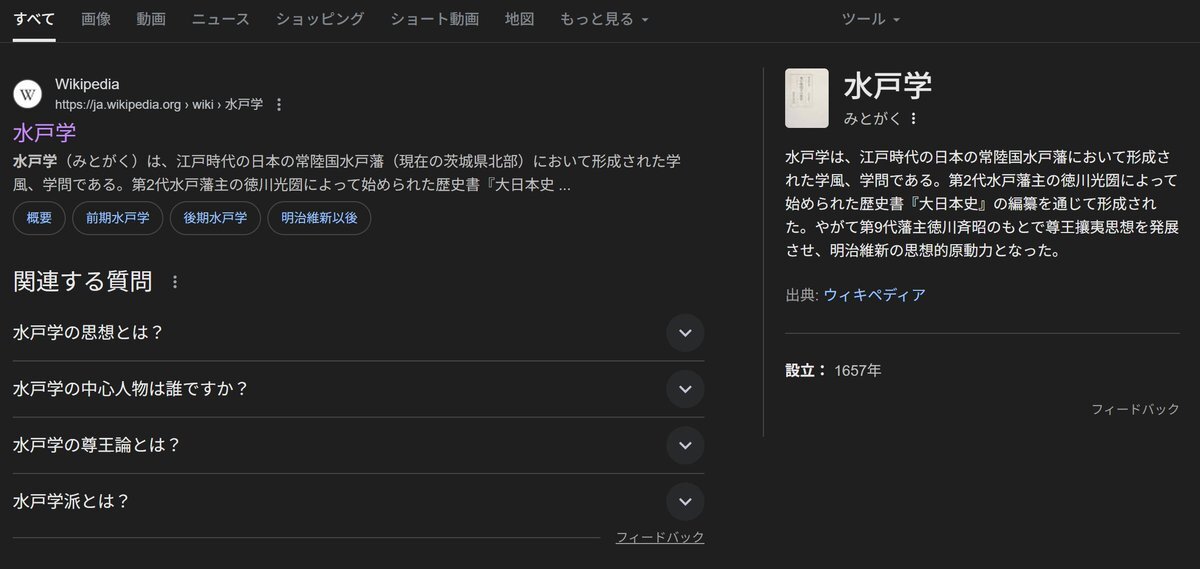Switch to the 地図 tab

click(x=520, y=19)
